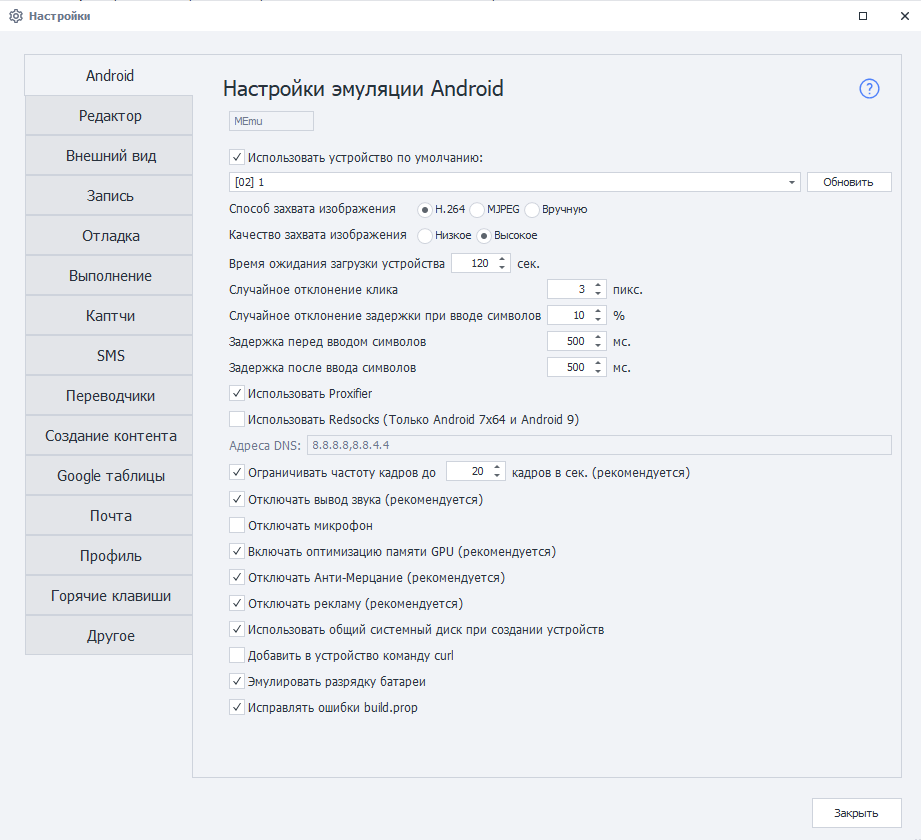921x840 pixels.
Task: Select the MJPEG capture method
Action: click(x=478, y=209)
